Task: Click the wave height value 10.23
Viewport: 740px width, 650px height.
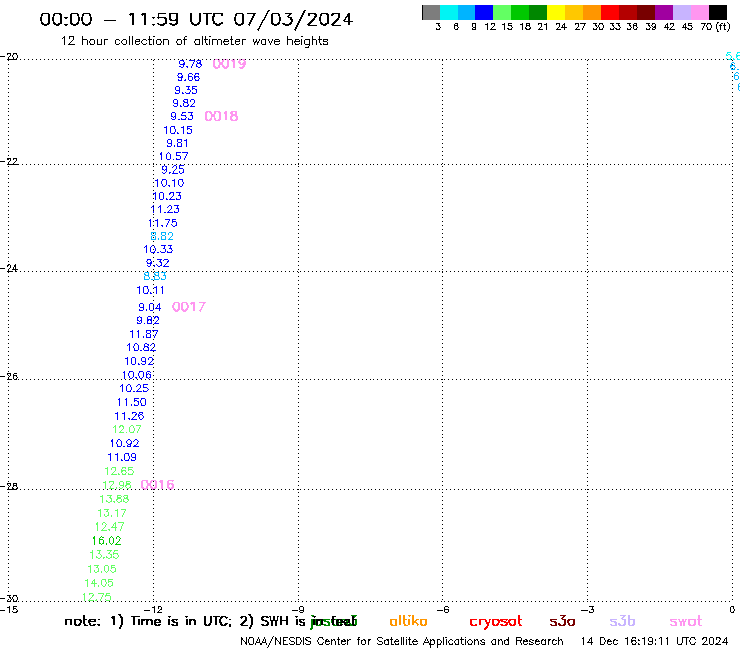Action: point(167,196)
